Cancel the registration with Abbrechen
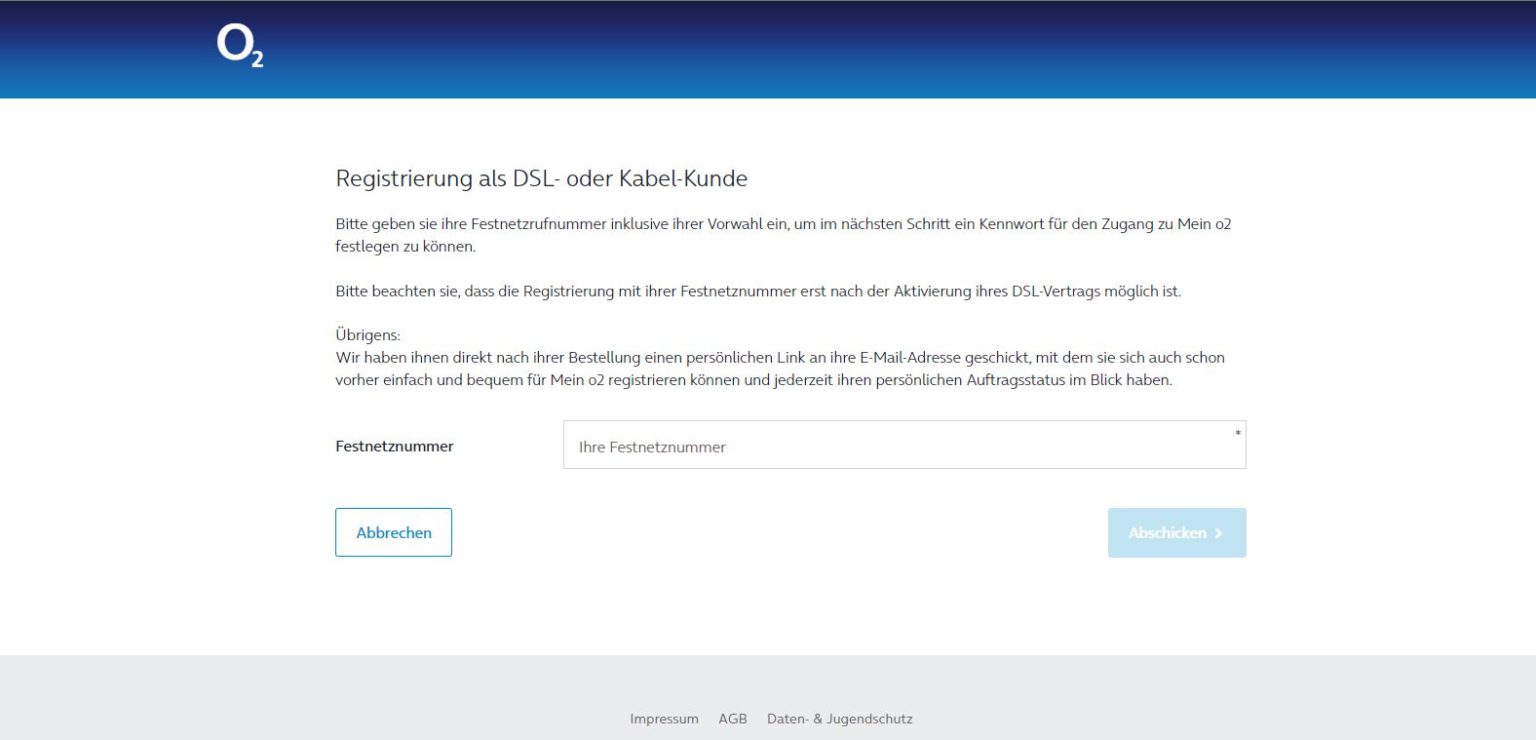 pos(393,532)
